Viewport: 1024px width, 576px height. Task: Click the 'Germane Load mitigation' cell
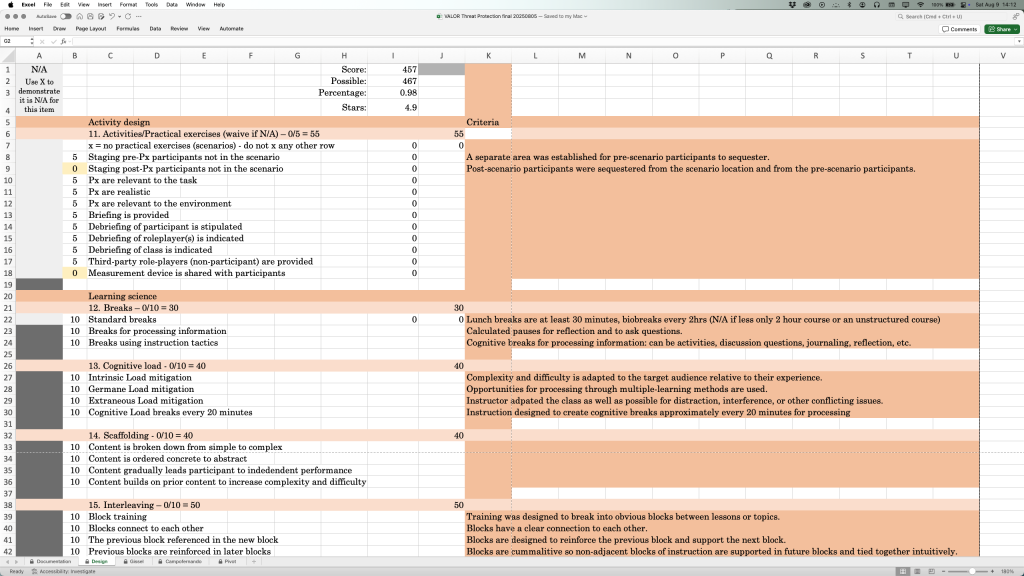point(141,389)
